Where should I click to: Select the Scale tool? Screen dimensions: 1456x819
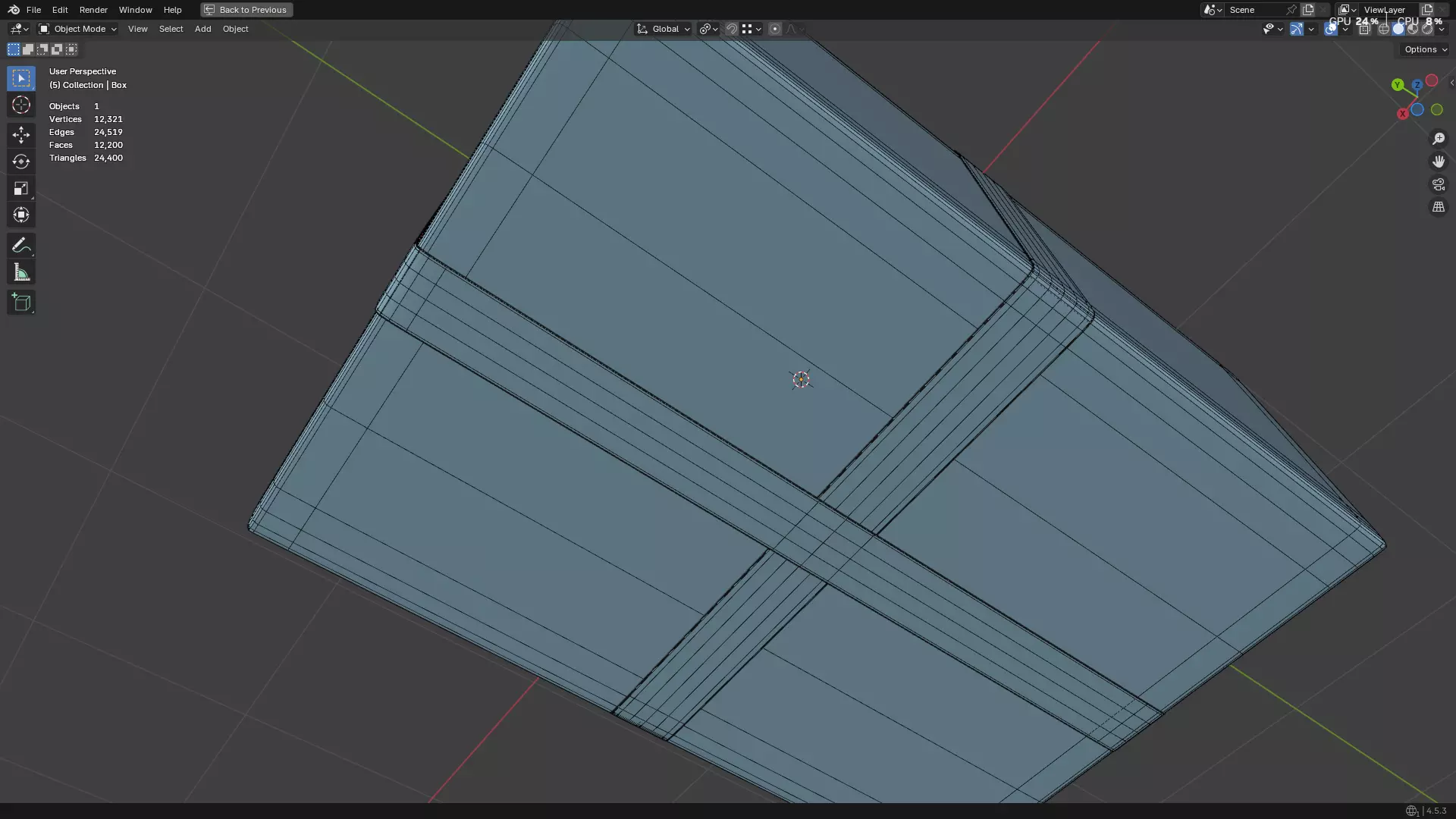[21, 188]
